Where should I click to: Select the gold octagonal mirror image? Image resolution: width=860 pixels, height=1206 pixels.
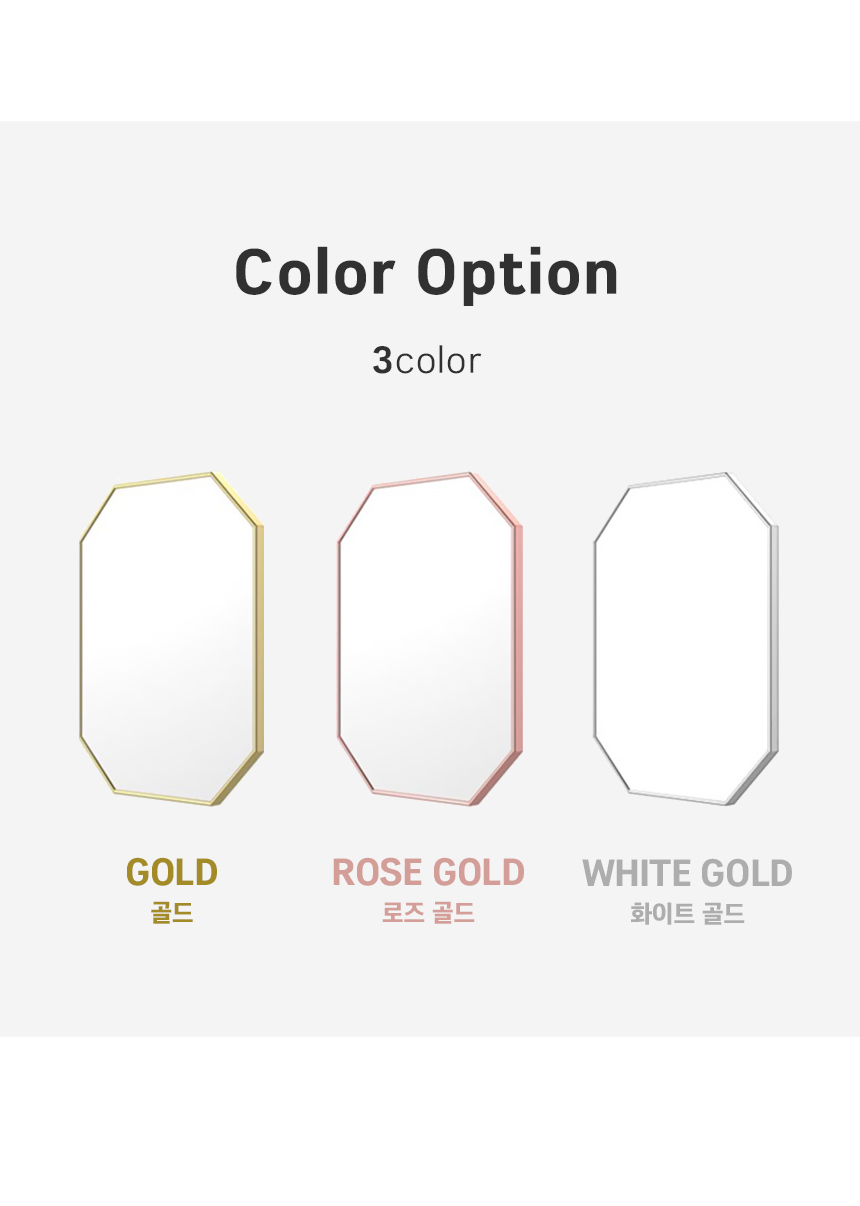click(172, 638)
